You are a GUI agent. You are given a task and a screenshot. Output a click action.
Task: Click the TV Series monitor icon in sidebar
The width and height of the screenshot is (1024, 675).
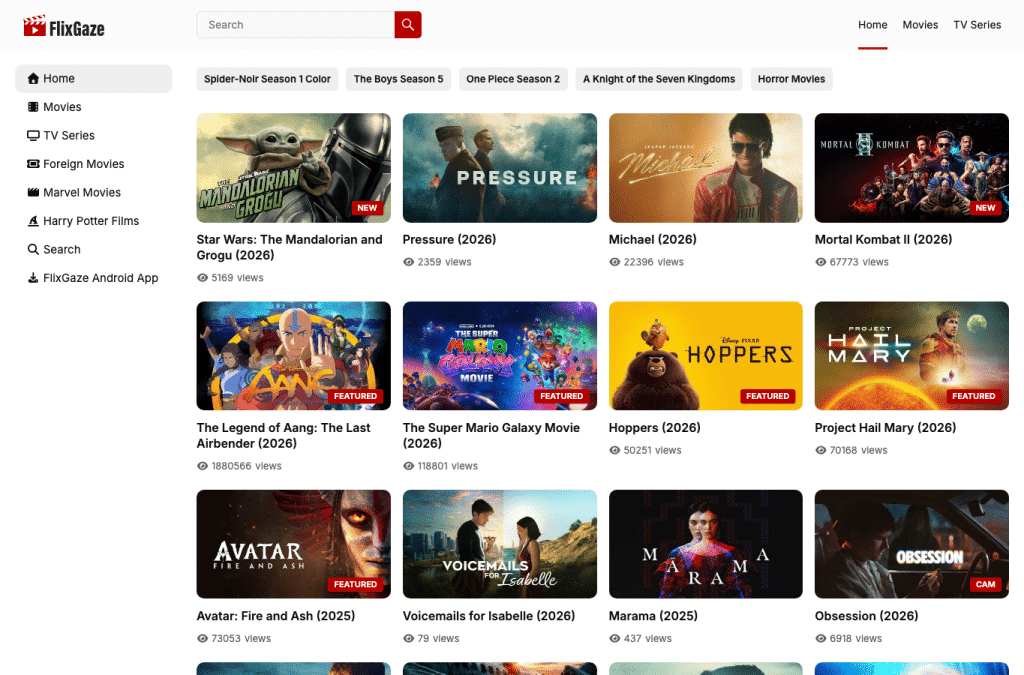pyautogui.click(x=33, y=136)
